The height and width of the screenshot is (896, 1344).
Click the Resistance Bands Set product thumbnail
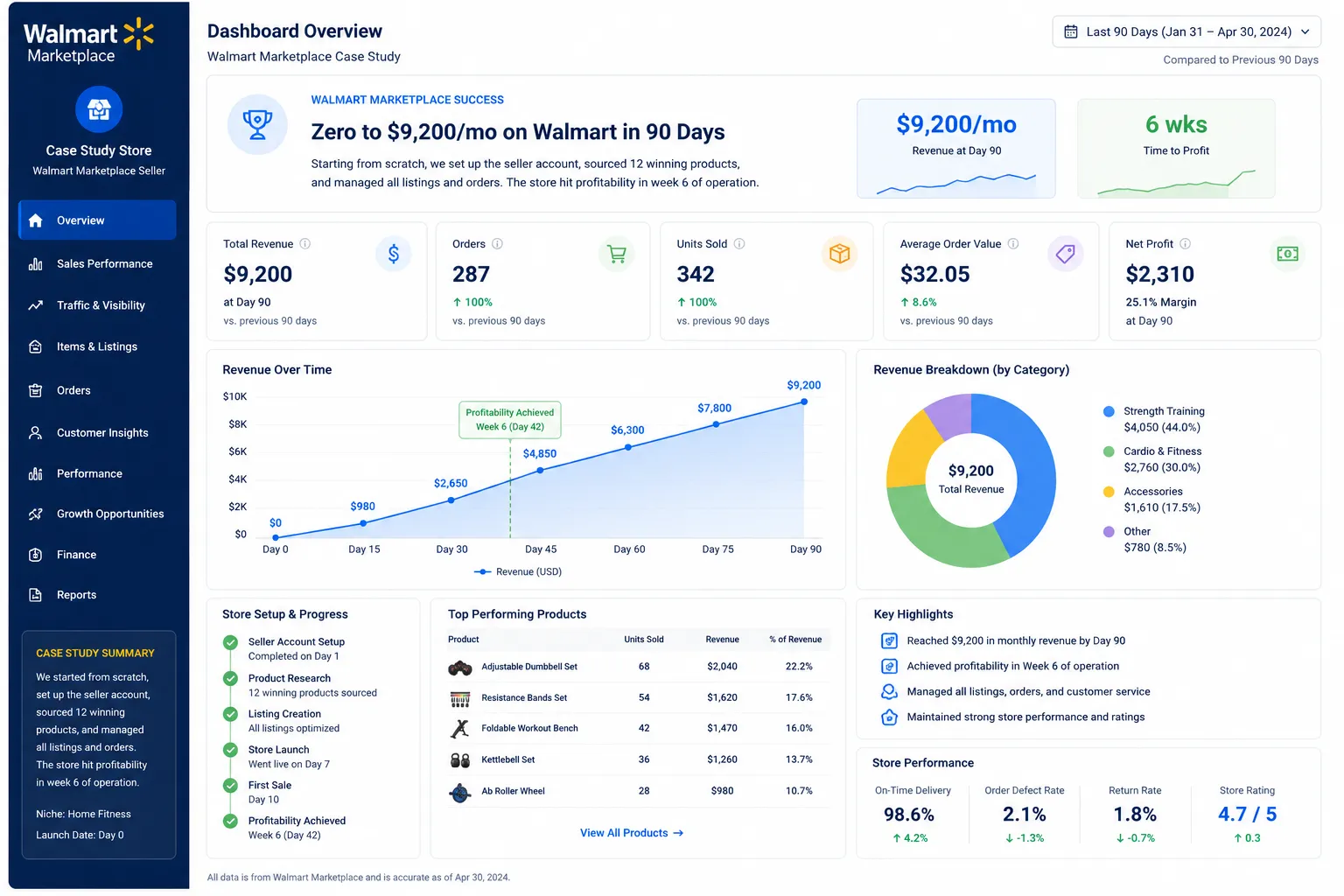[460, 698]
